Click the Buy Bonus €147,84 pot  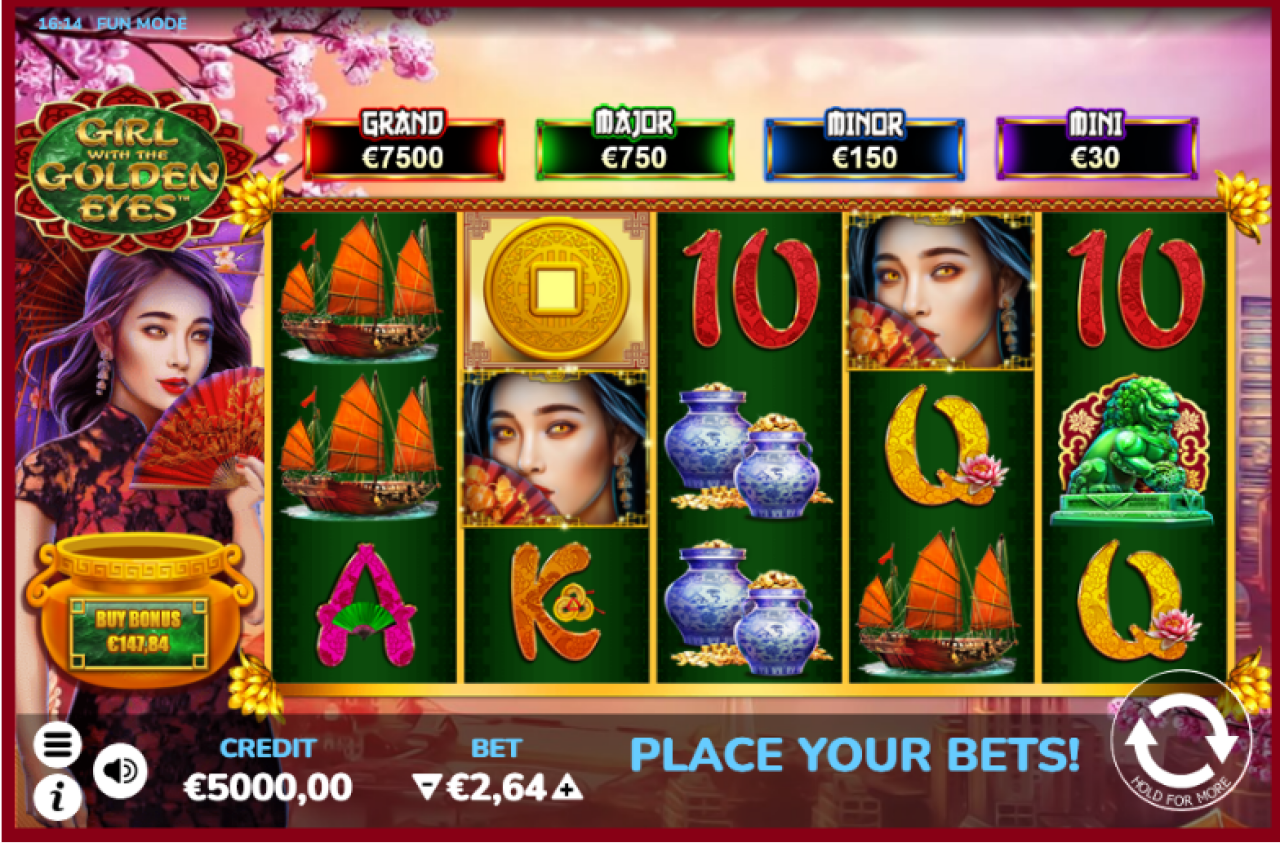click(x=138, y=610)
